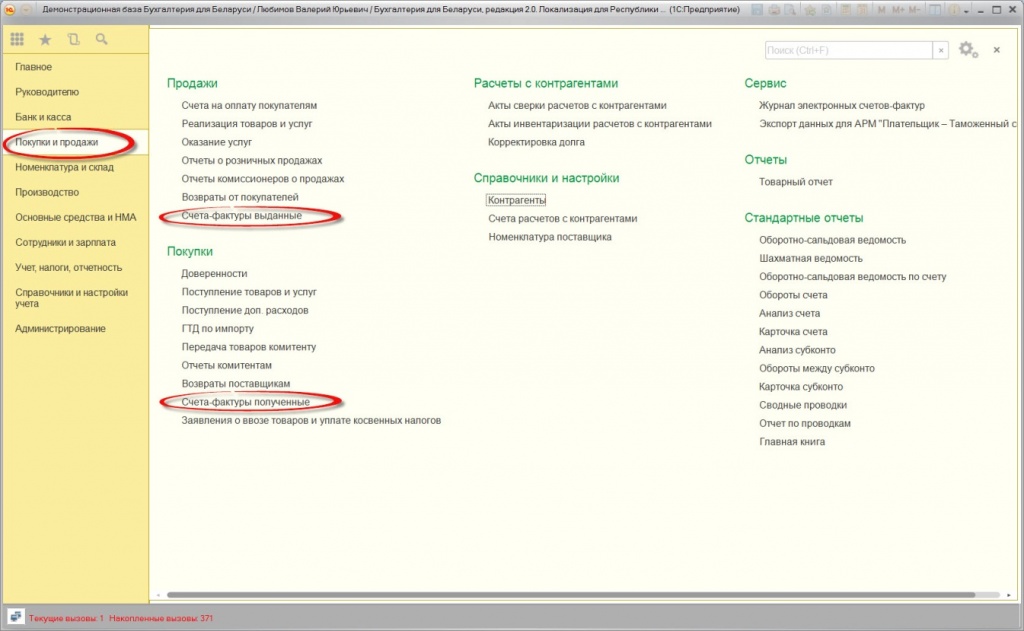Screen dimensions: 1024x631
Task: Open Favorites with the star icon
Action: tap(45, 40)
